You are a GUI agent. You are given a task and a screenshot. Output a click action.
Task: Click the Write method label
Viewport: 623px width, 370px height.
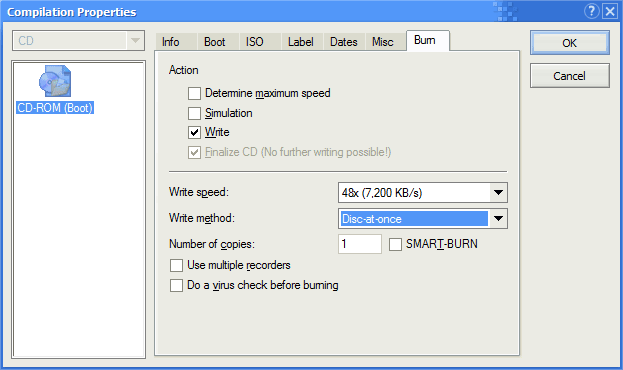click(202, 218)
